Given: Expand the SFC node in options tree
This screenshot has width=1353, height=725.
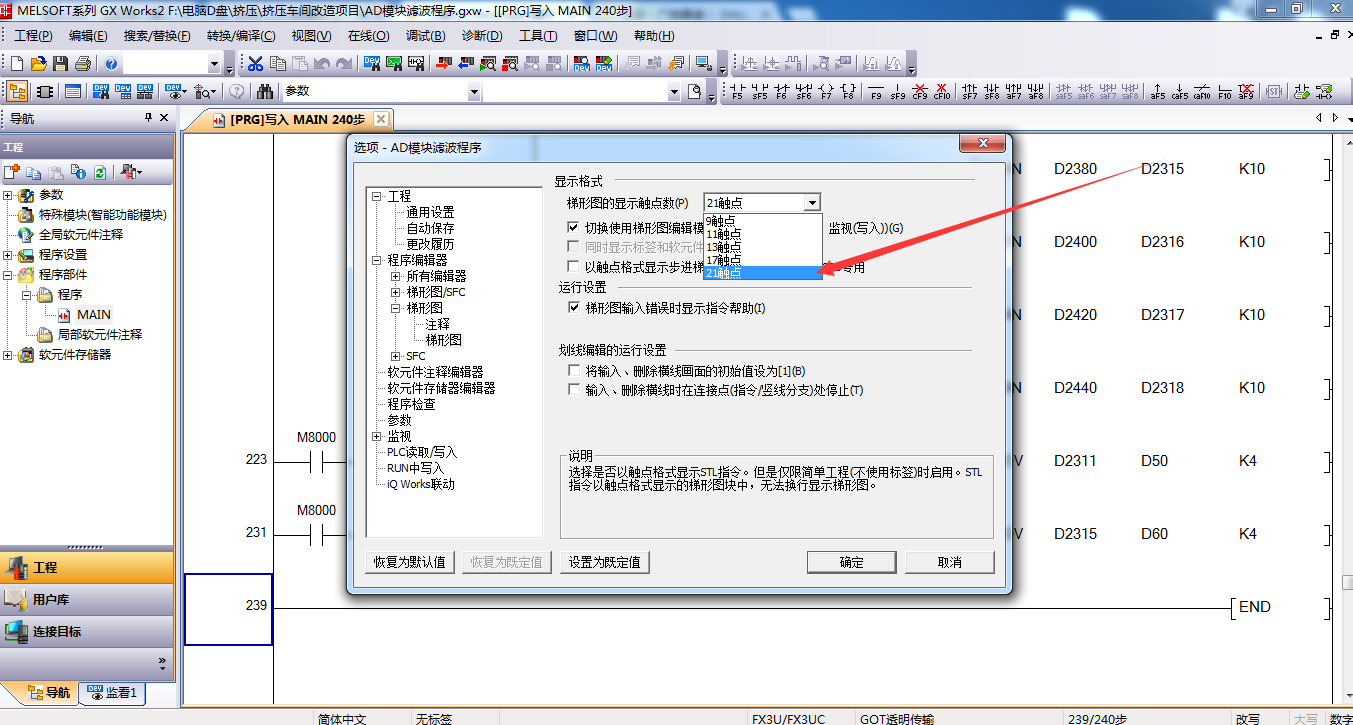Looking at the screenshot, I should [395, 356].
